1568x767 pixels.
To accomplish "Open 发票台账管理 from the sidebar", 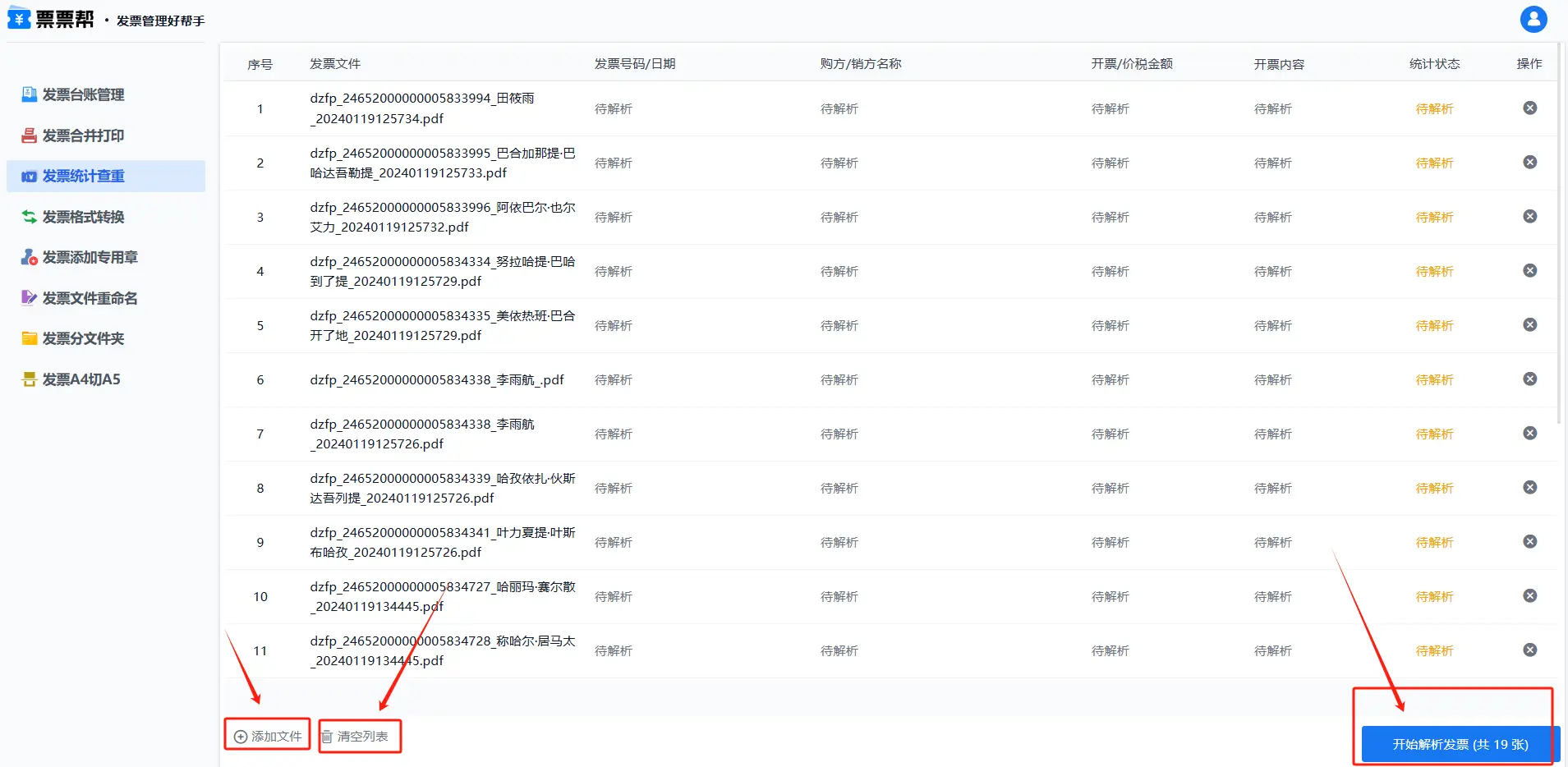I will point(83,94).
